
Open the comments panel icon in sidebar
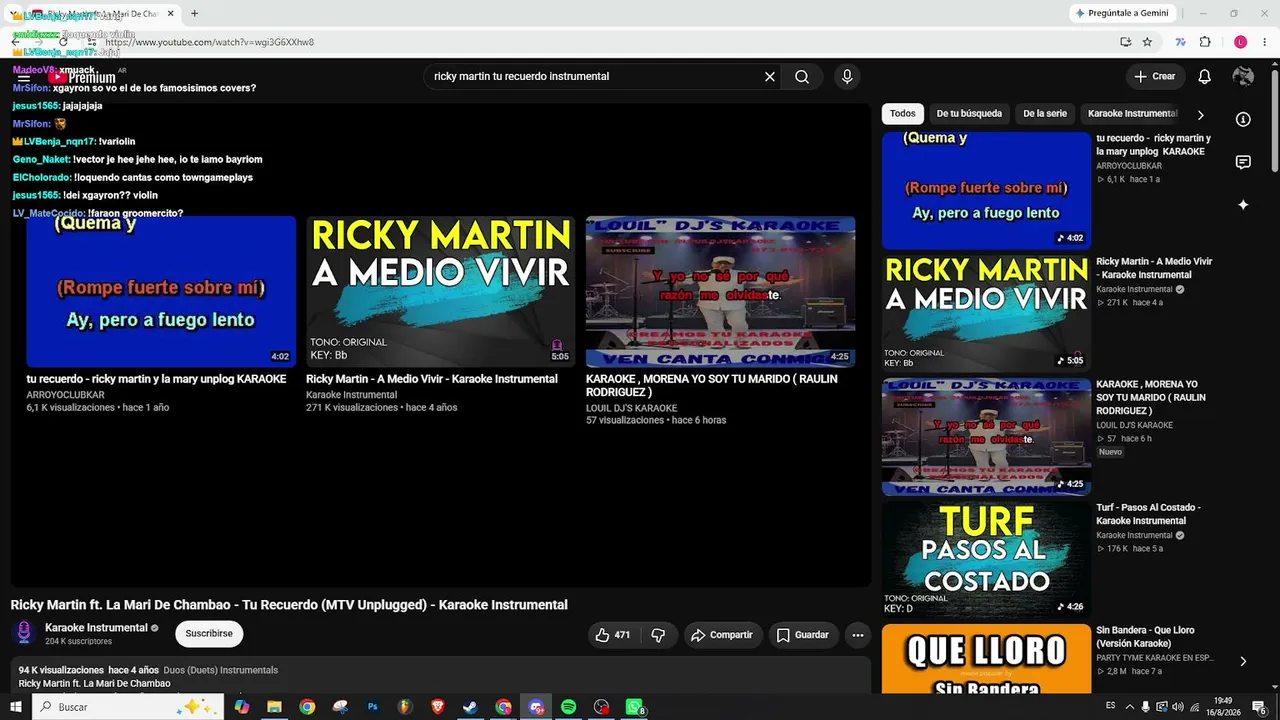1243,162
